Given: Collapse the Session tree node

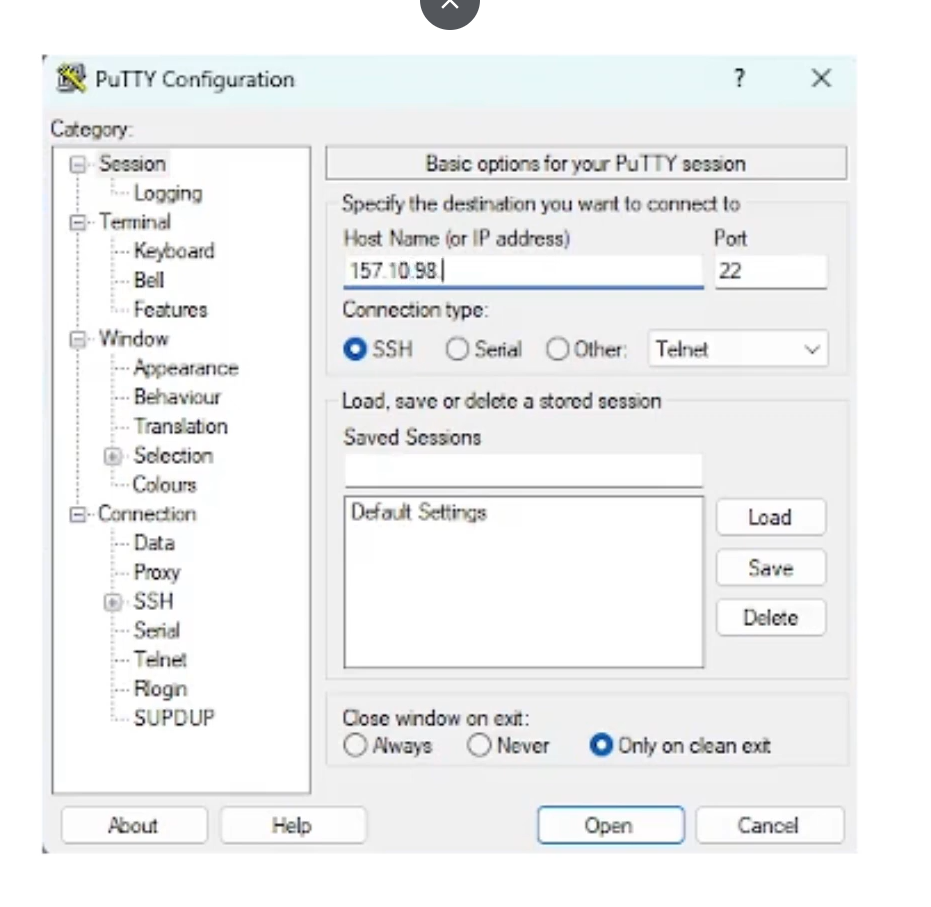Looking at the screenshot, I should click(78, 164).
